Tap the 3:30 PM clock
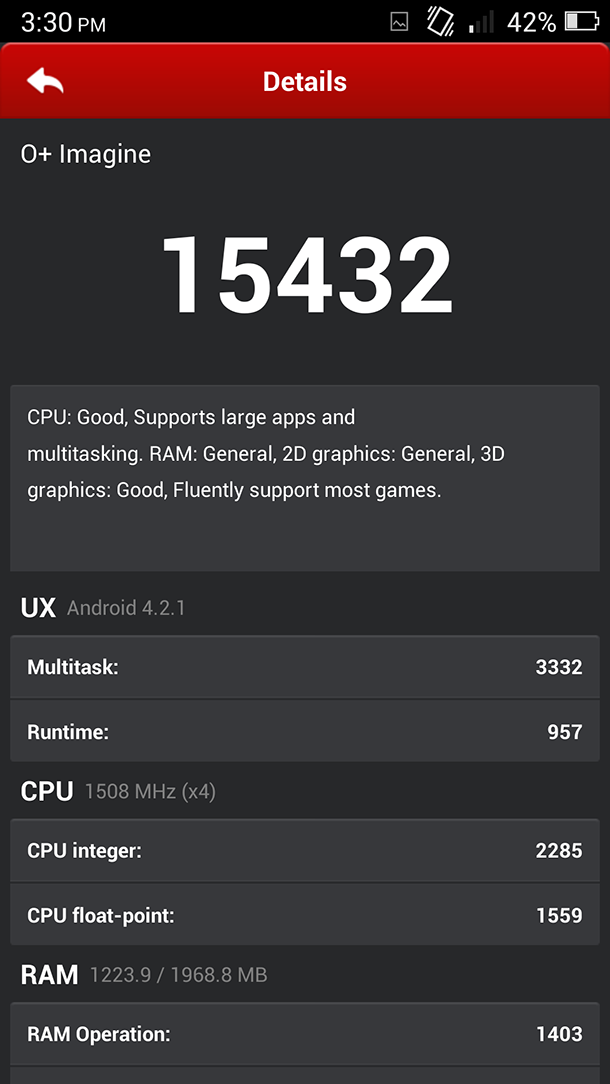 63,22
